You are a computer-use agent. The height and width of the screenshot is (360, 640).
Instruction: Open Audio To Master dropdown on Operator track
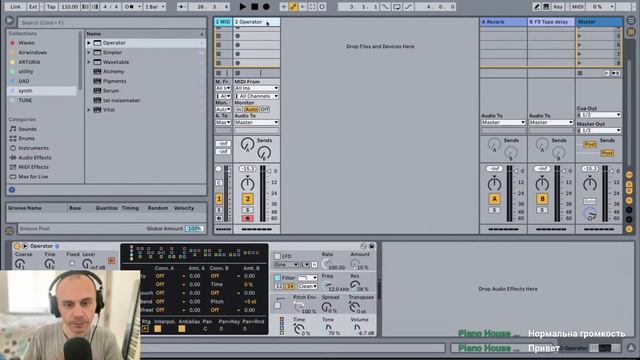pos(256,122)
